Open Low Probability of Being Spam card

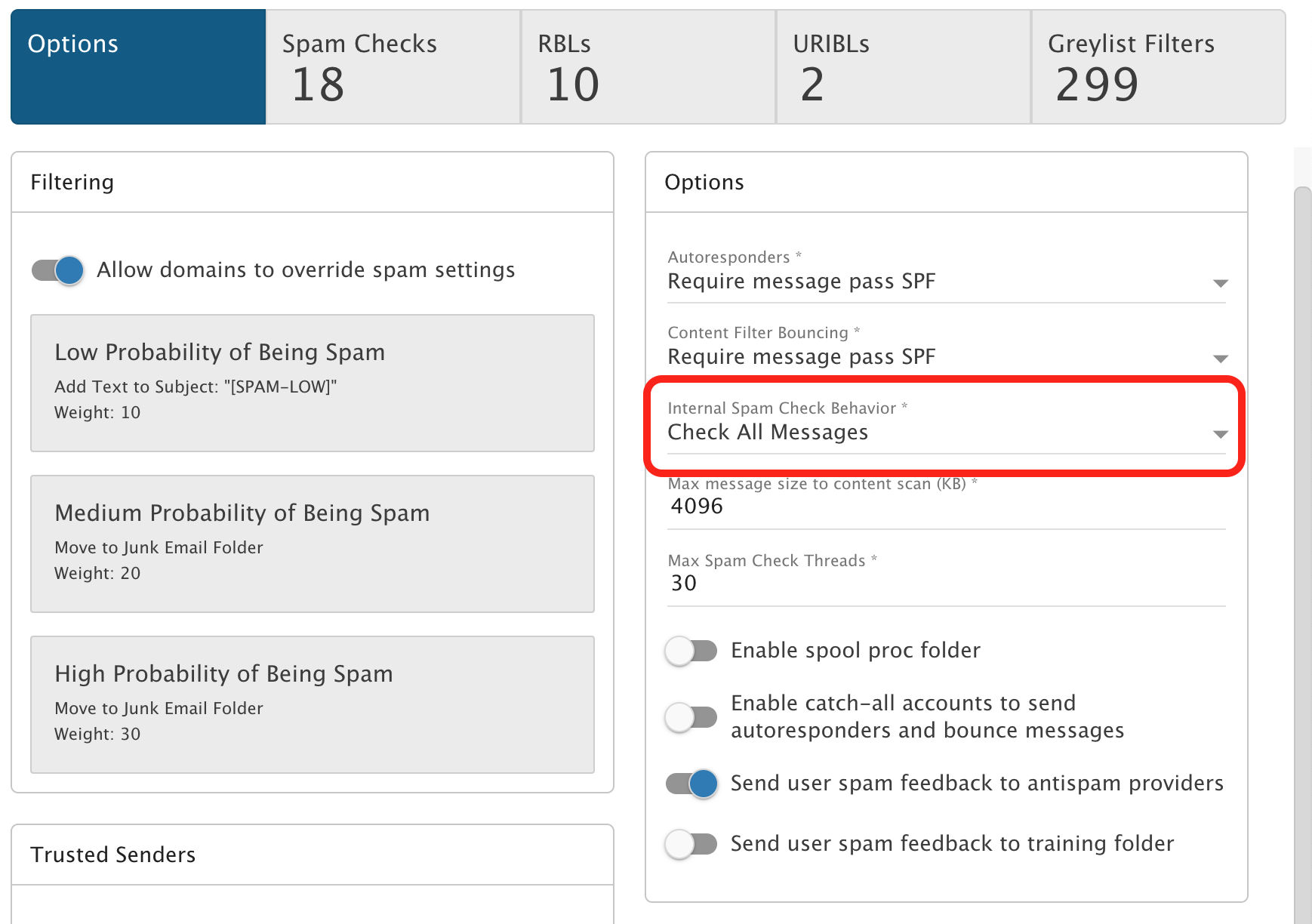313,383
